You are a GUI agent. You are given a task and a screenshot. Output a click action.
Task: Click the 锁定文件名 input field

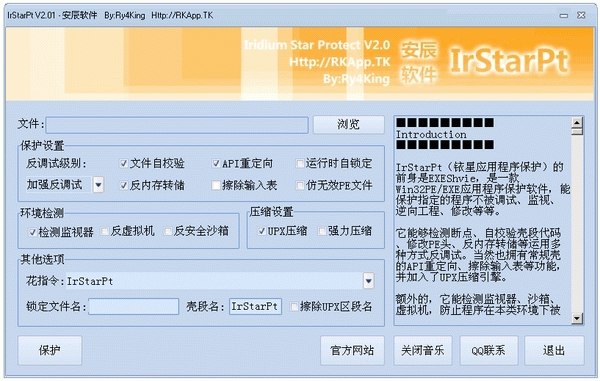[134, 306]
